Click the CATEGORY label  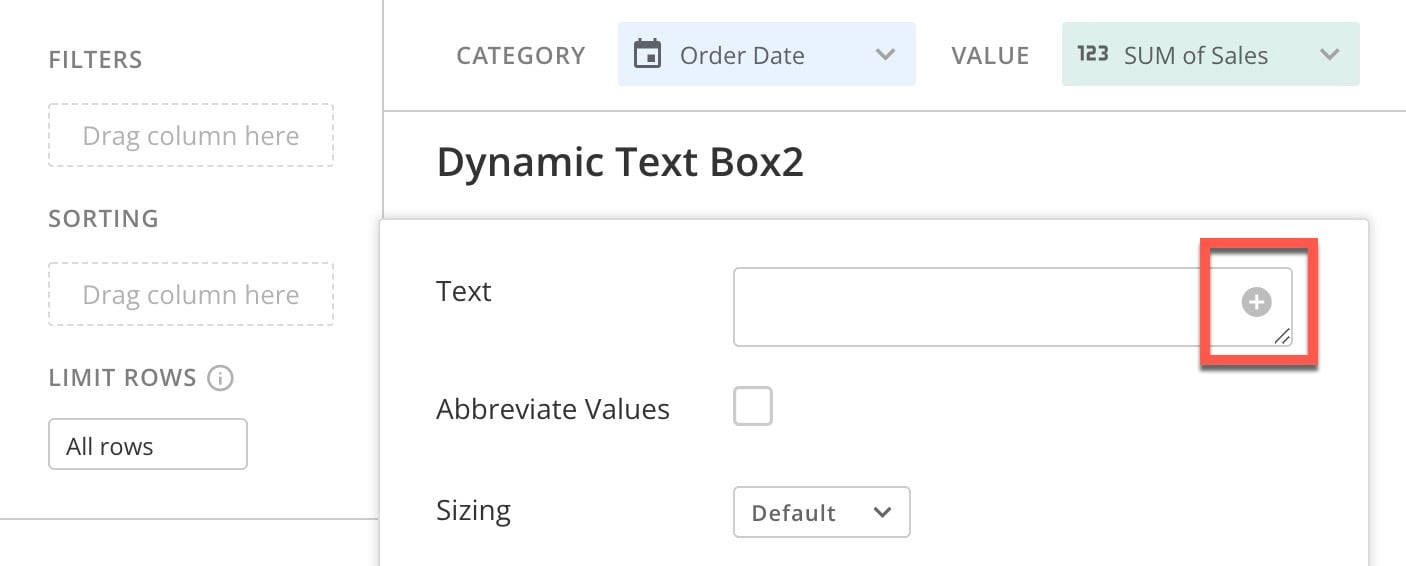coord(521,55)
